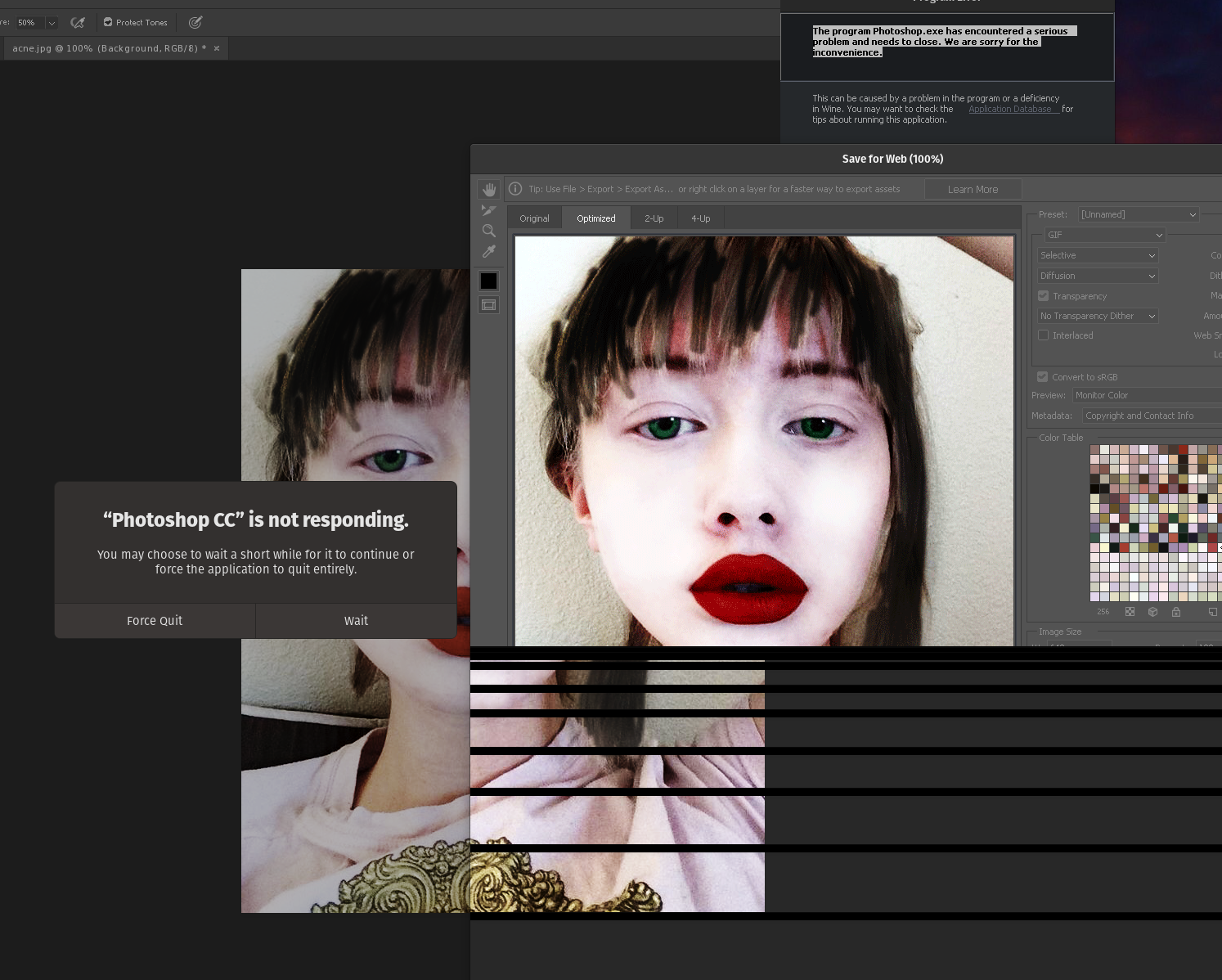The height and width of the screenshot is (980, 1222).
Task: Select the first swatch in the Color Table
Action: pos(1094,450)
